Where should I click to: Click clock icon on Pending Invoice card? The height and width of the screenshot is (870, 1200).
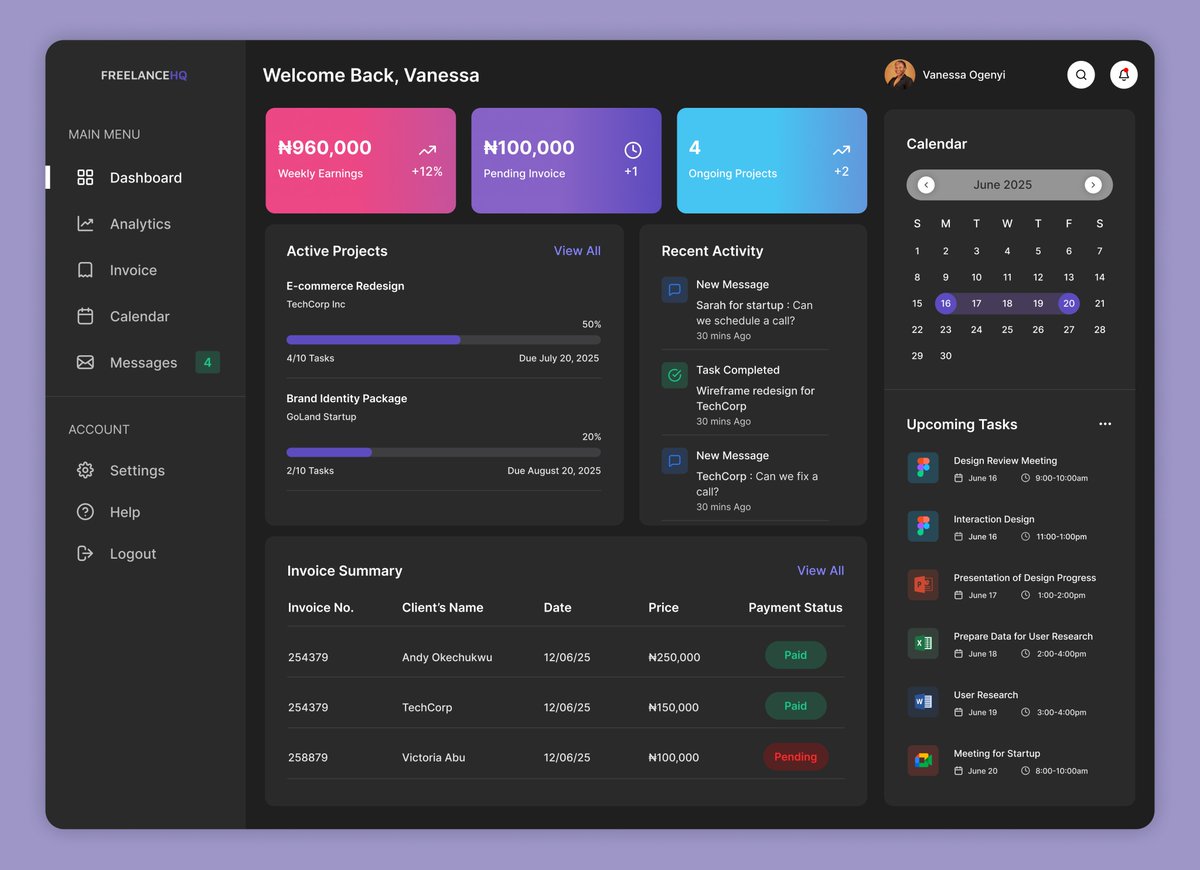pyautogui.click(x=633, y=150)
